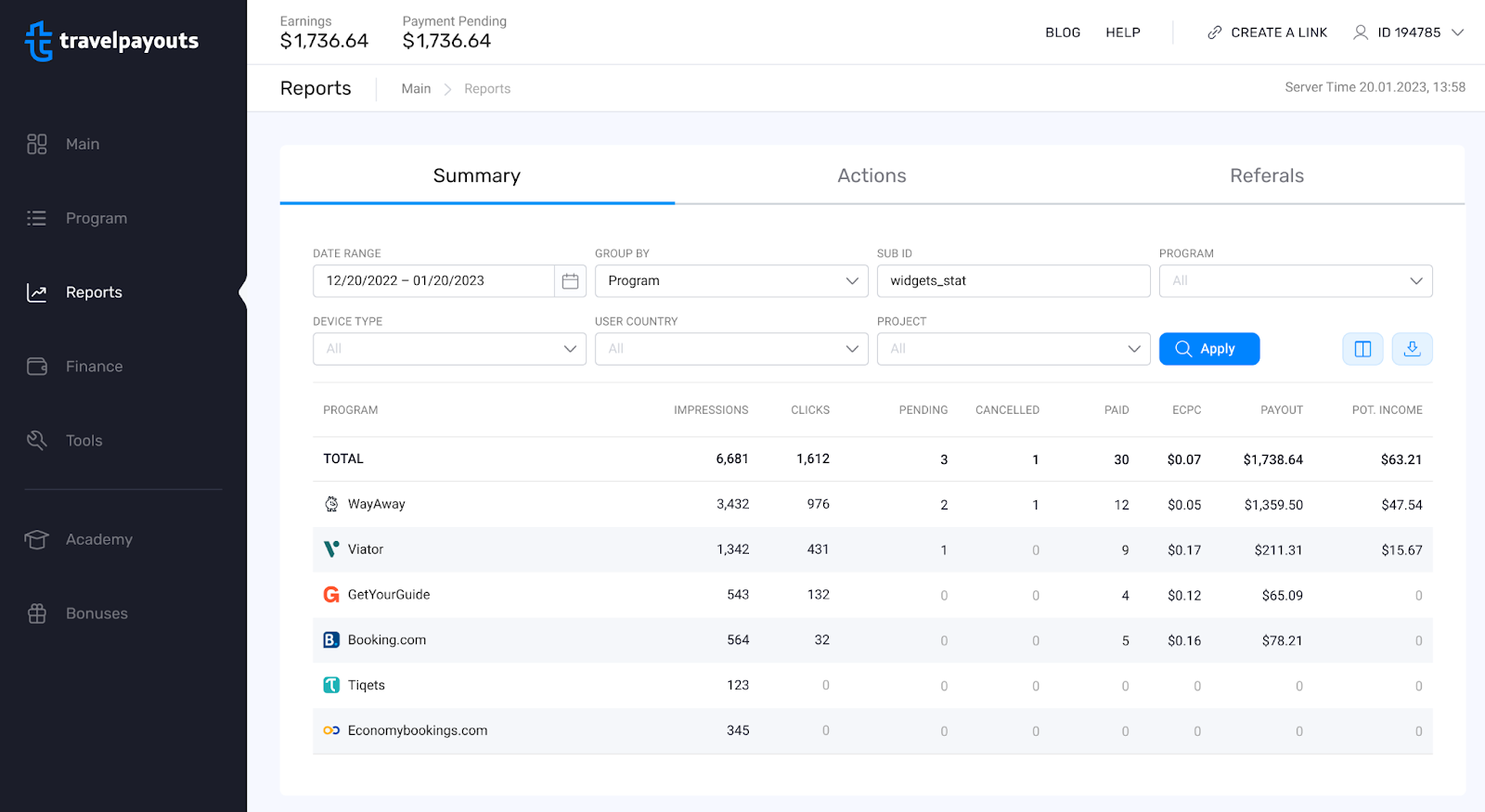Click the link icon beside Create a Link
Viewport: 1485px width, 812px height.
coord(1214,32)
